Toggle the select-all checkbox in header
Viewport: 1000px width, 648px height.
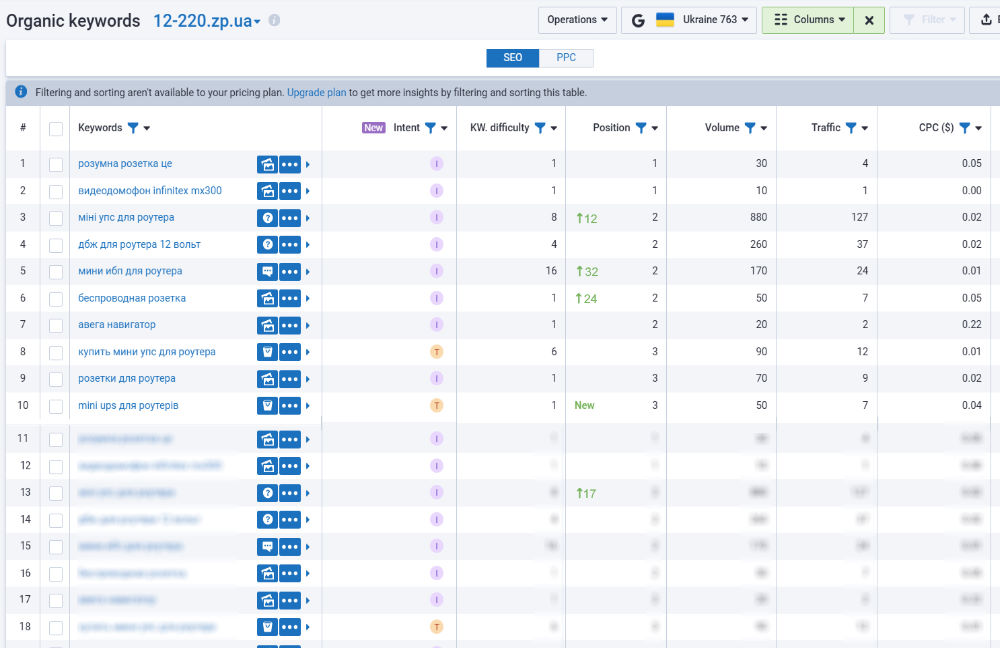56,129
